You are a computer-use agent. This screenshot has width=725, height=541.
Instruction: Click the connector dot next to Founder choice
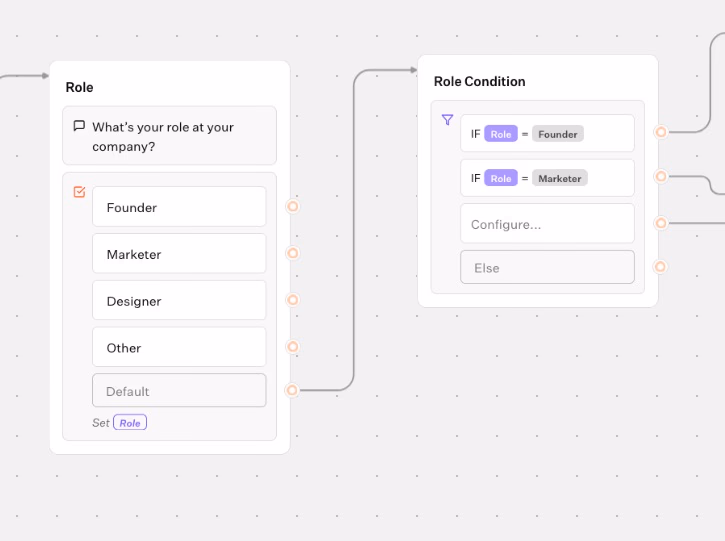(x=293, y=207)
